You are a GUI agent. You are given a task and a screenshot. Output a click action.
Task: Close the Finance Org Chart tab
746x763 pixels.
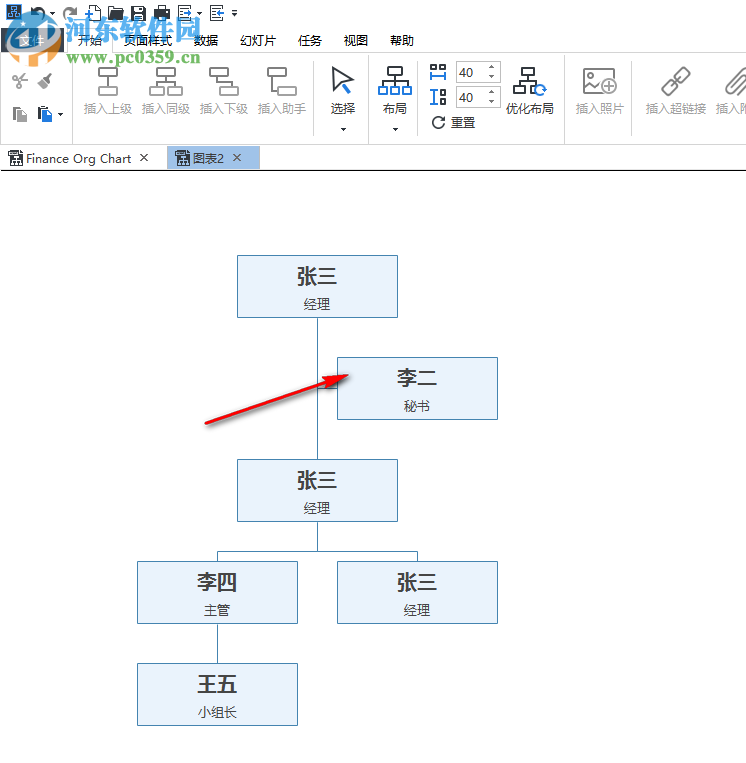(x=144, y=158)
